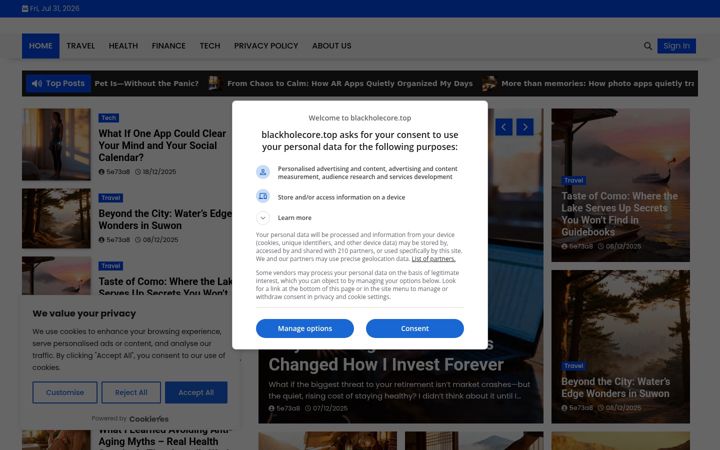Open the HEALTH menu item
This screenshot has width=720, height=450.
(x=123, y=46)
